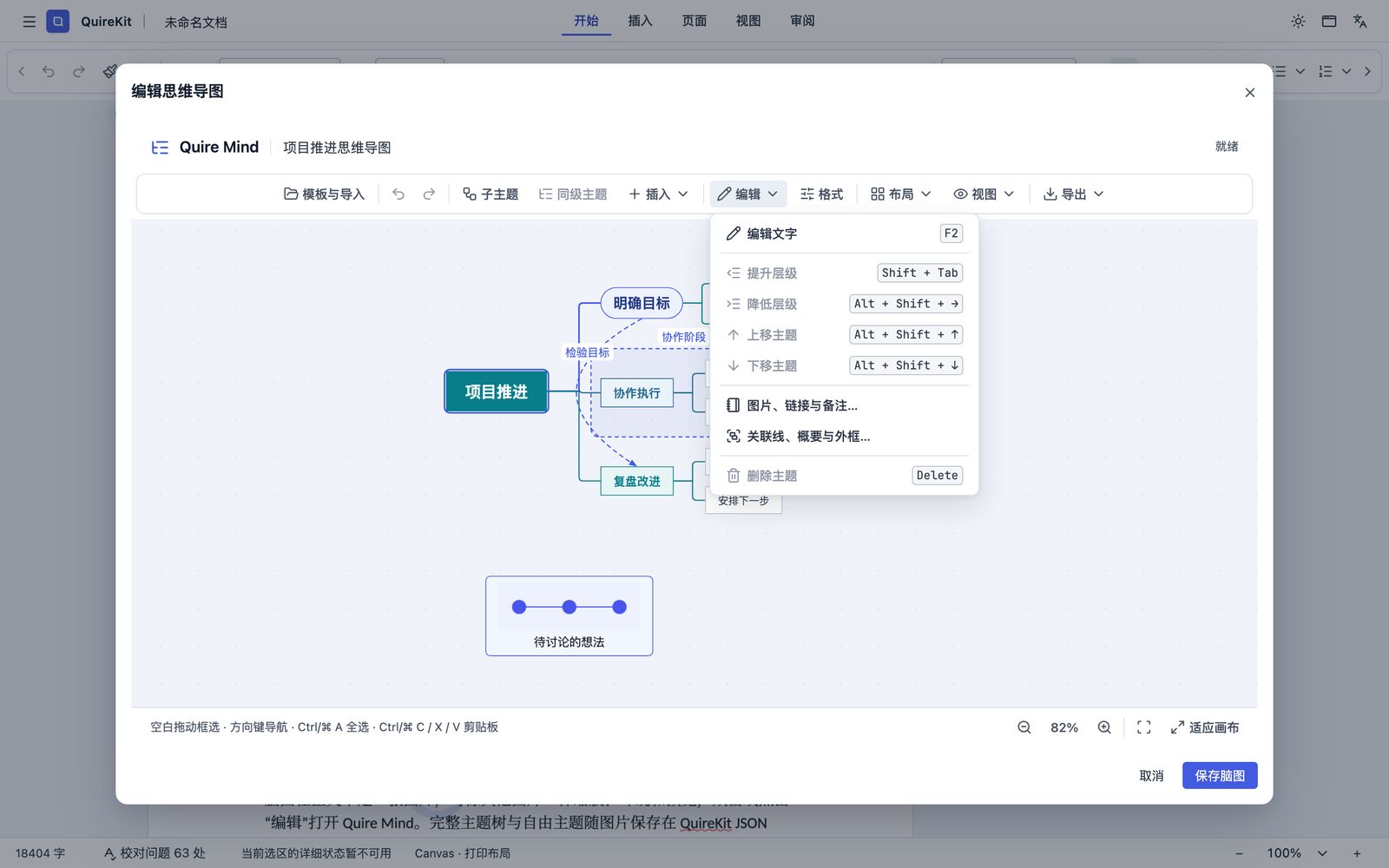Add a 同级主题 sibling topic
Screen dimensions: 1389x868
click(x=573, y=194)
